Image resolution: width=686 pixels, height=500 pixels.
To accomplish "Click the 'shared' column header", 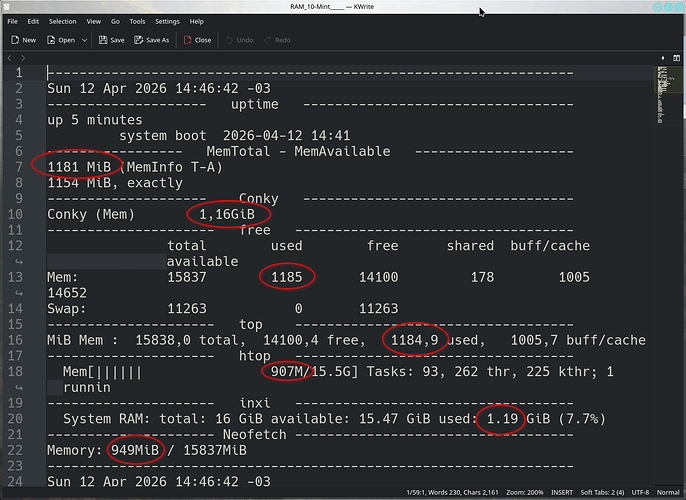I will click(x=470, y=246).
